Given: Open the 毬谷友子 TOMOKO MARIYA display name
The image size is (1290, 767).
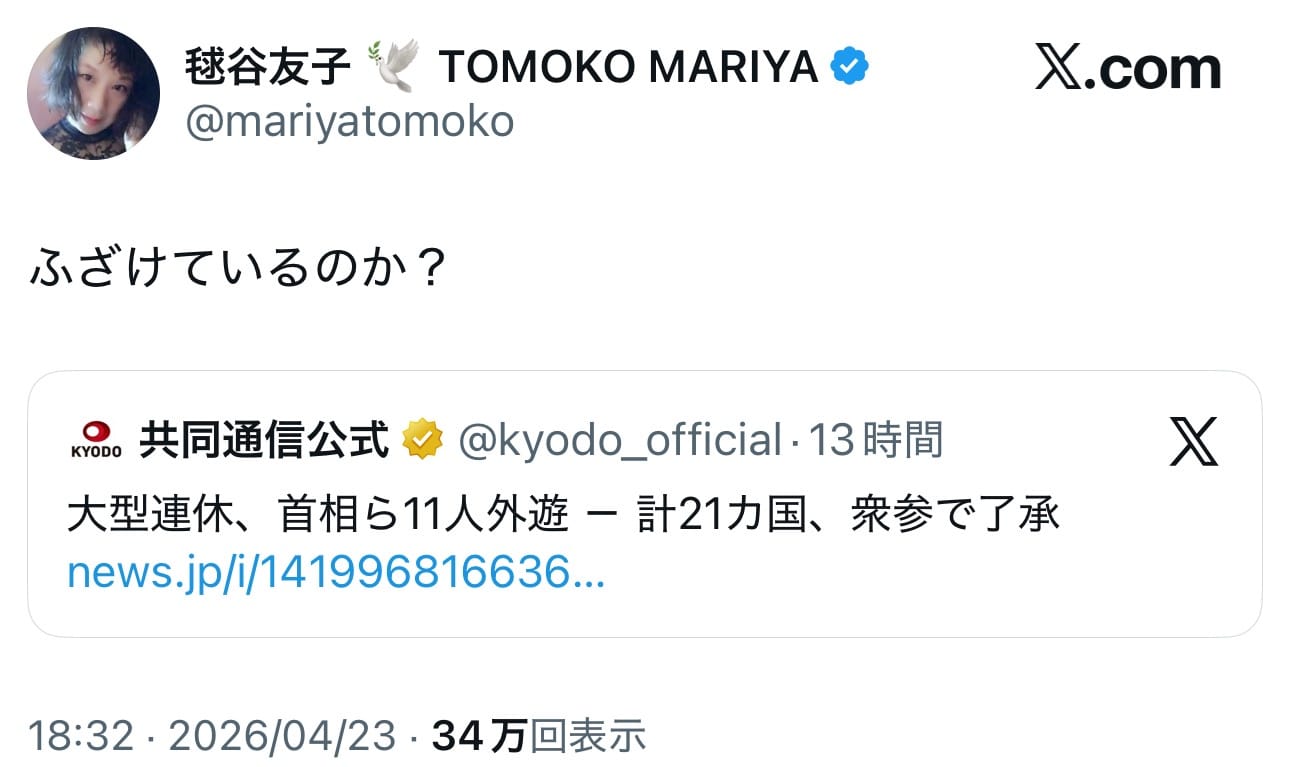Looking at the screenshot, I should pos(500,68).
